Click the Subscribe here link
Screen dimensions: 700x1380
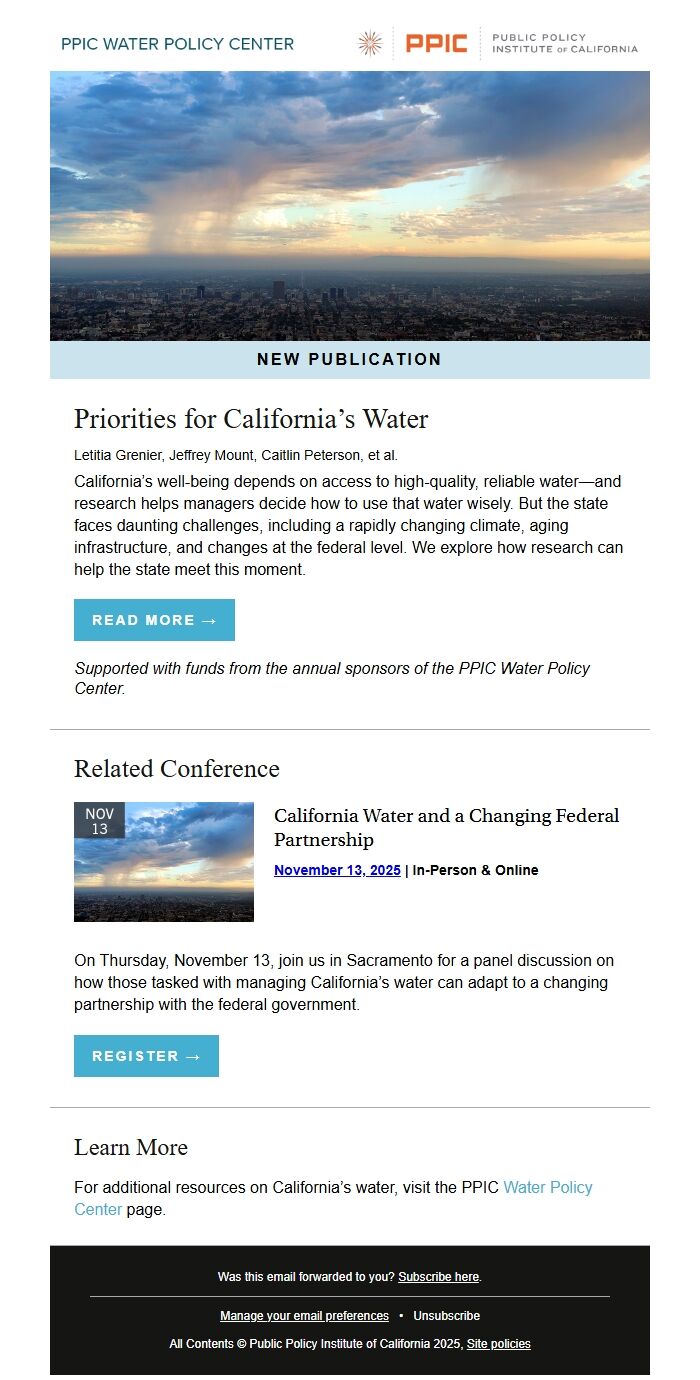(x=438, y=1277)
